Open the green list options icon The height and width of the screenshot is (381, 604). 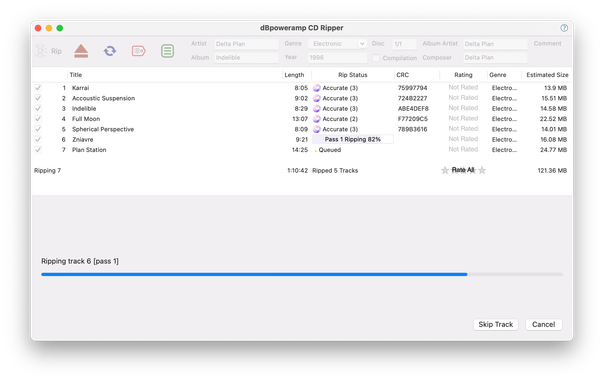[x=168, y=51]
